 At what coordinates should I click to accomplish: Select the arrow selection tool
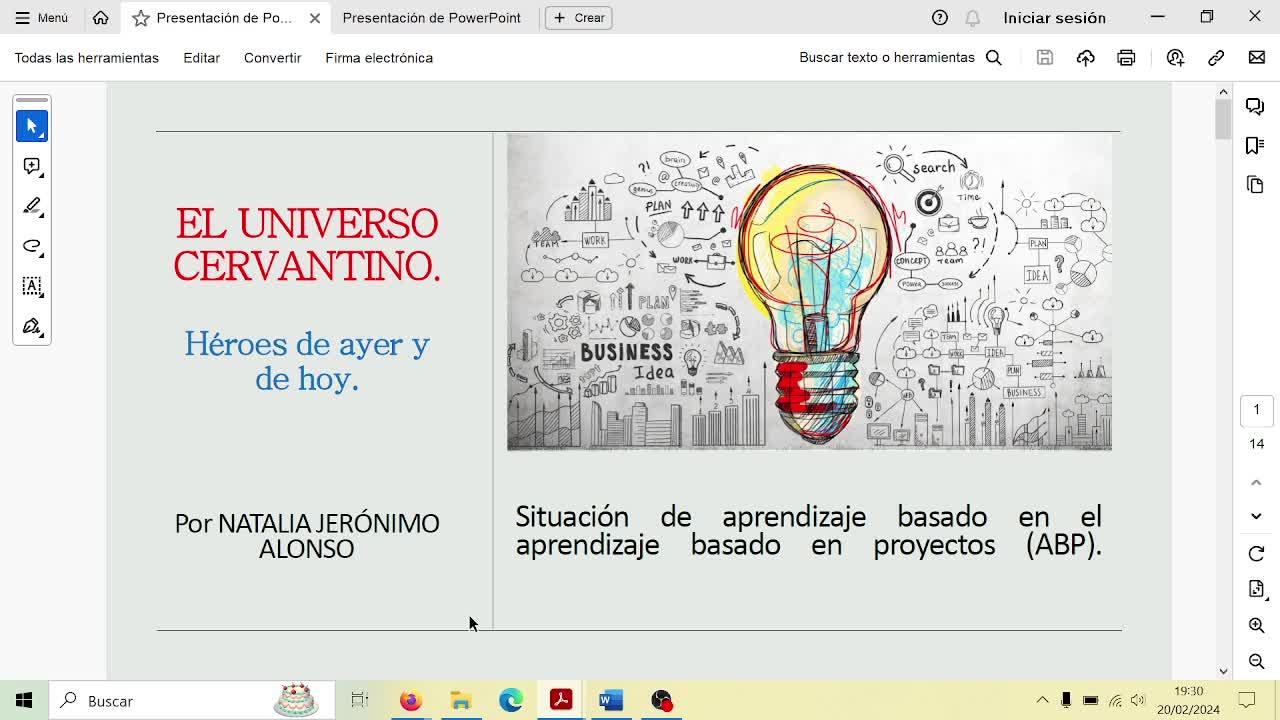32,126
